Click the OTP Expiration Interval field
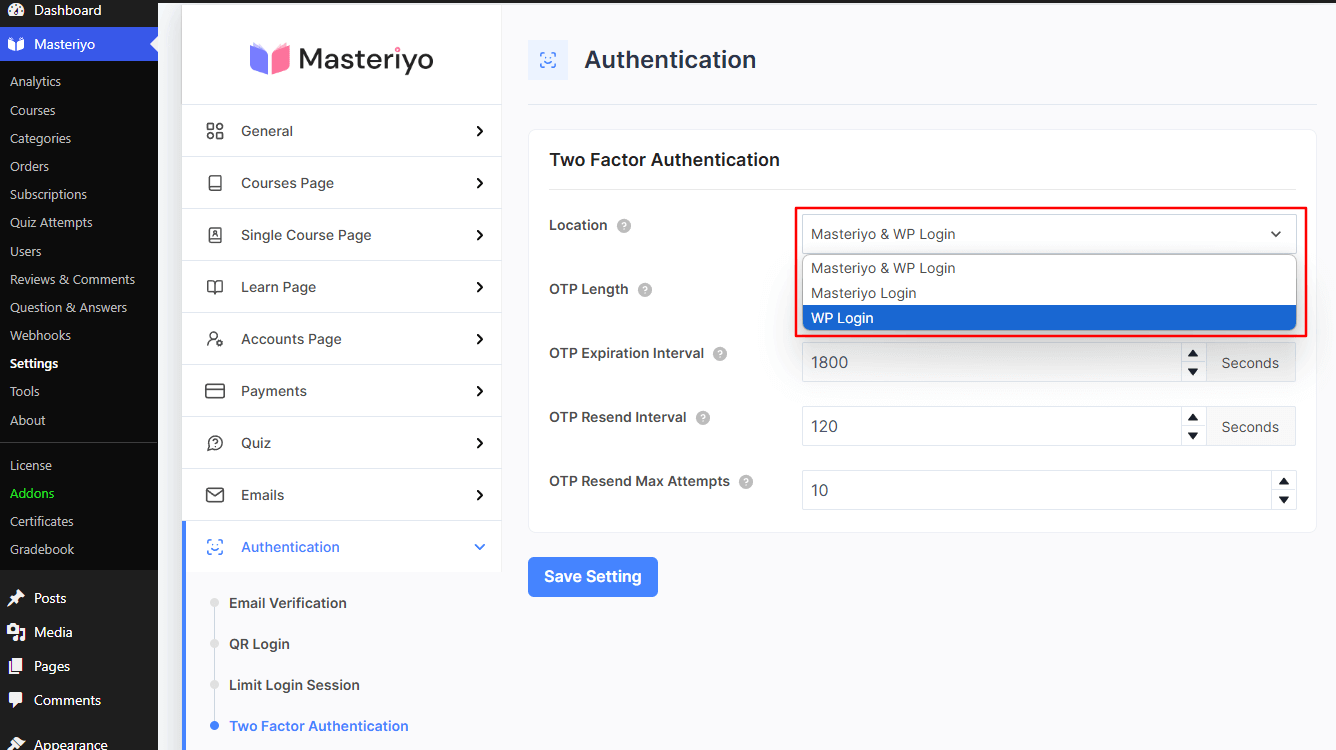 992,362
